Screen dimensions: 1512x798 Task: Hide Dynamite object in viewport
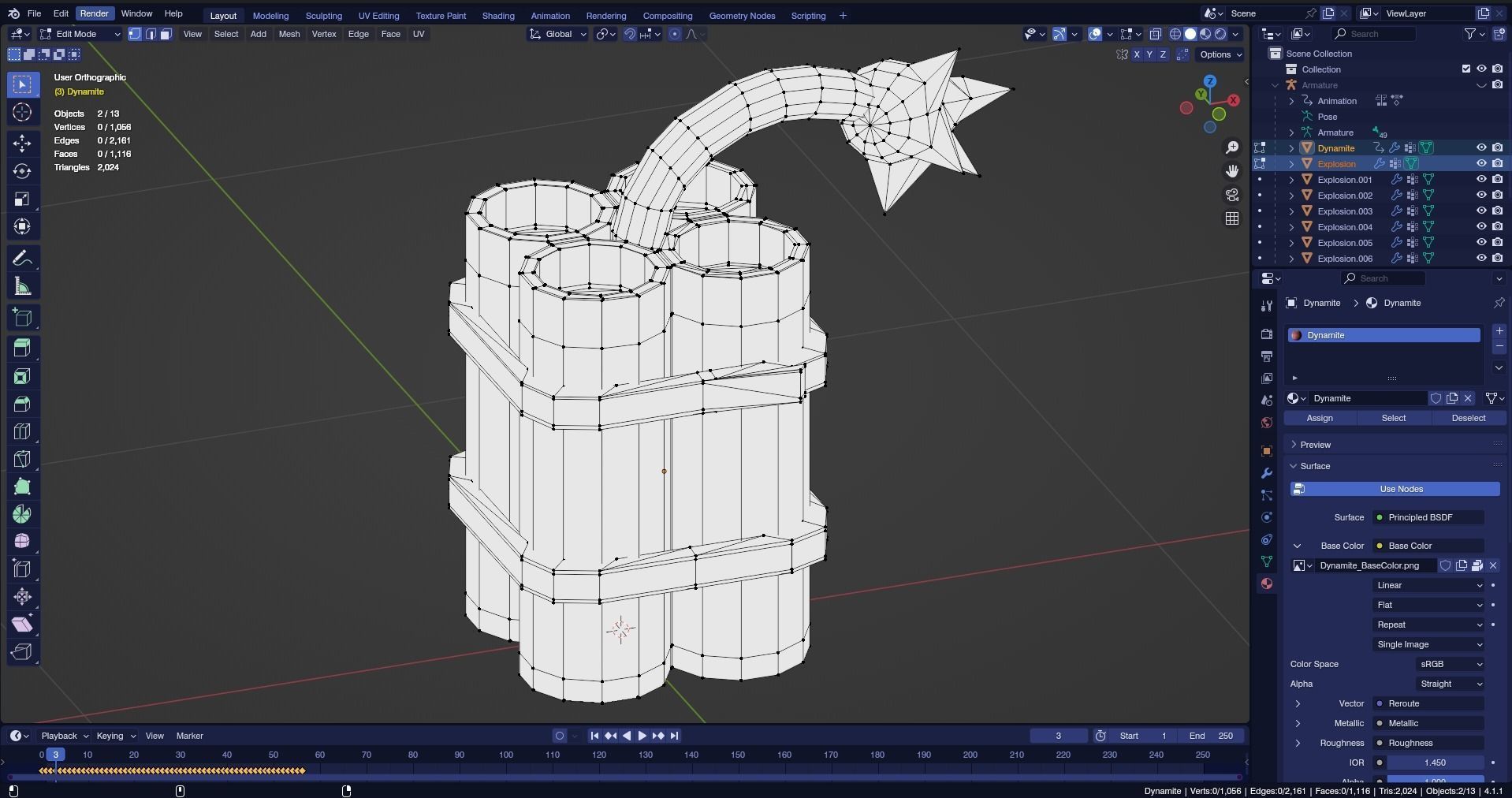tap(1481, 147)
